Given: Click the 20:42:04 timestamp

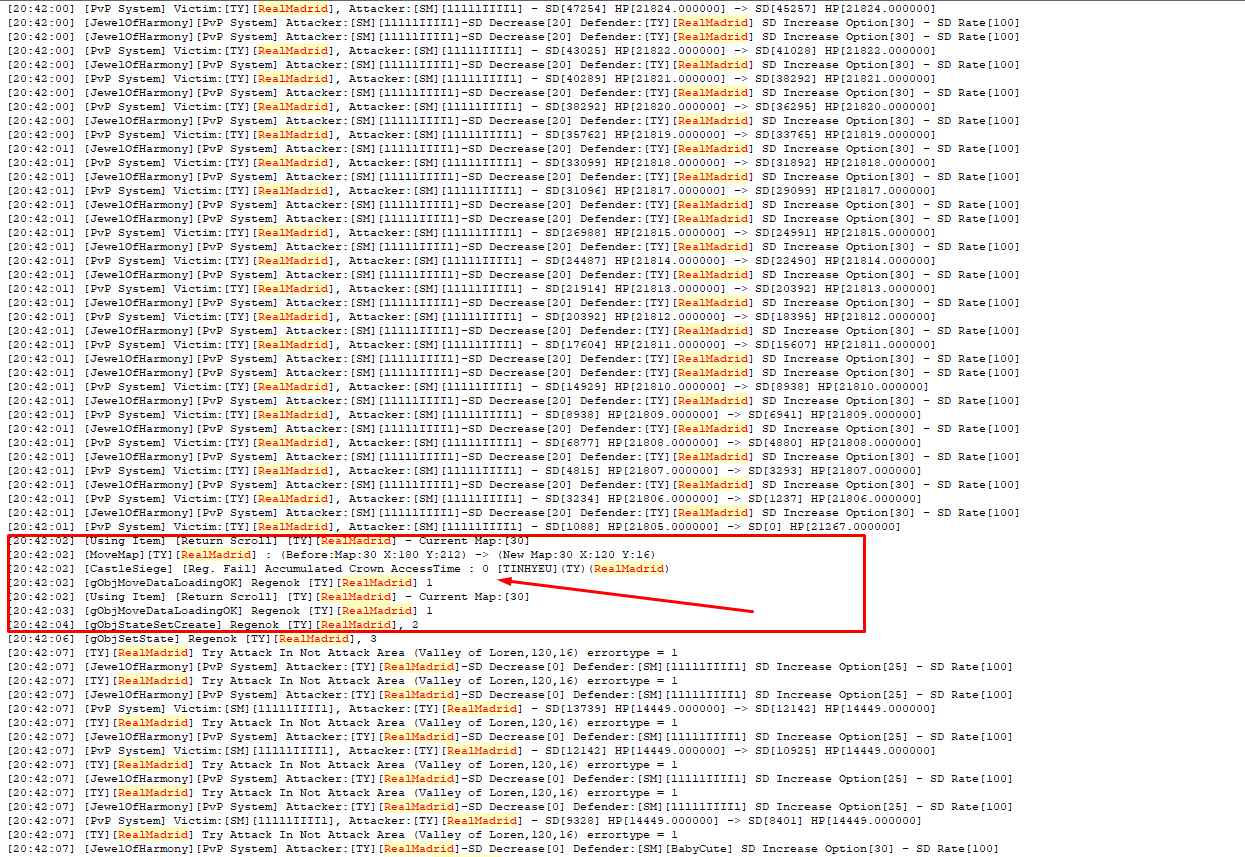Looking at the screenshot, I should (41, 625).
